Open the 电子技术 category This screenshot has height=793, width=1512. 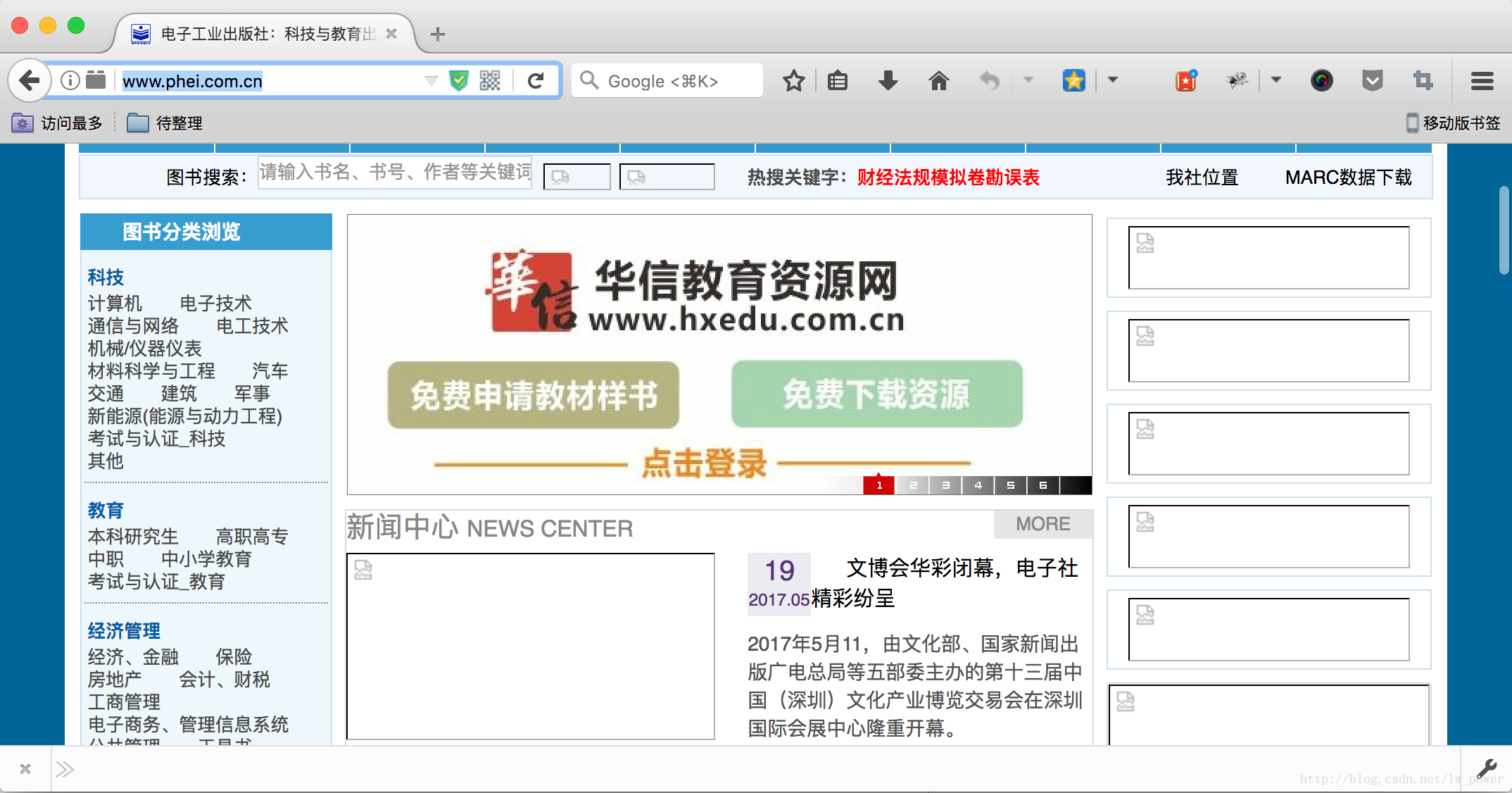point(215,304)
